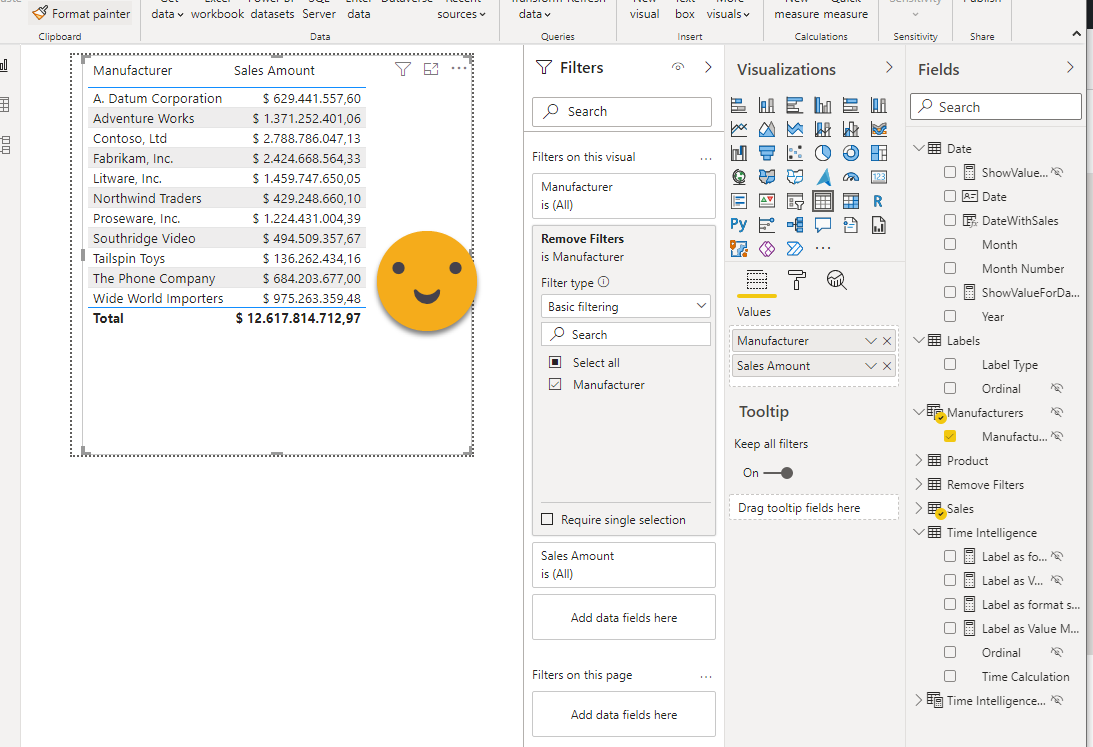Choose the donut chart visual
1093x747 pixels.
pos(851,153)
